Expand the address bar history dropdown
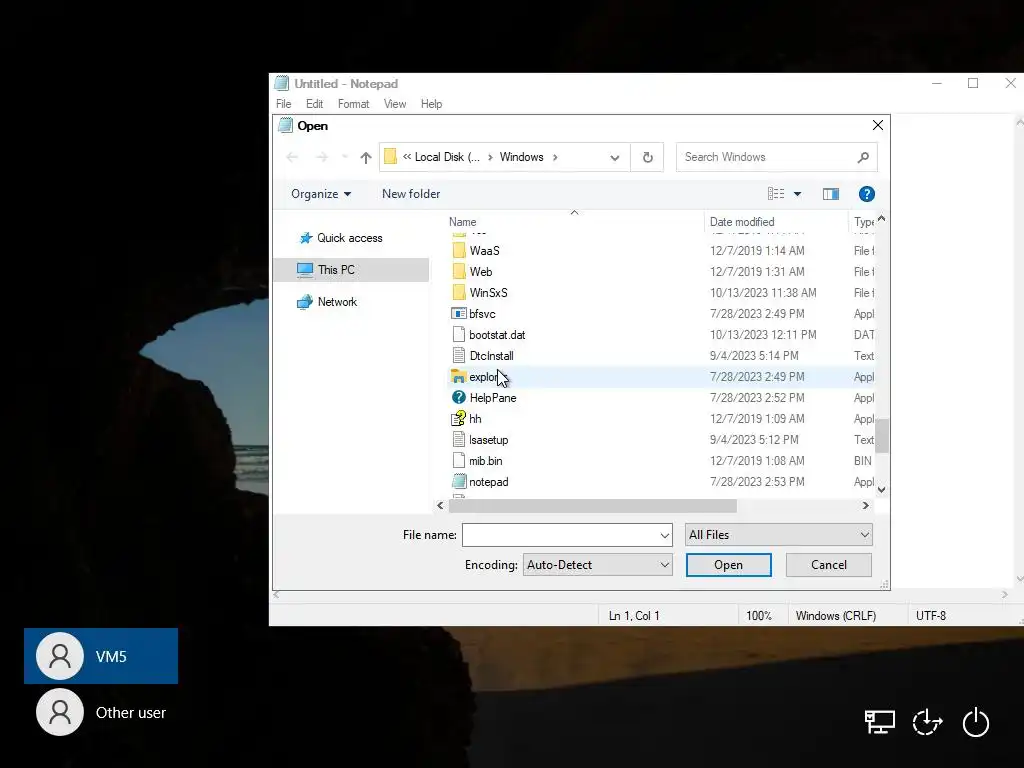1024x768 pixels. (615, 157)
